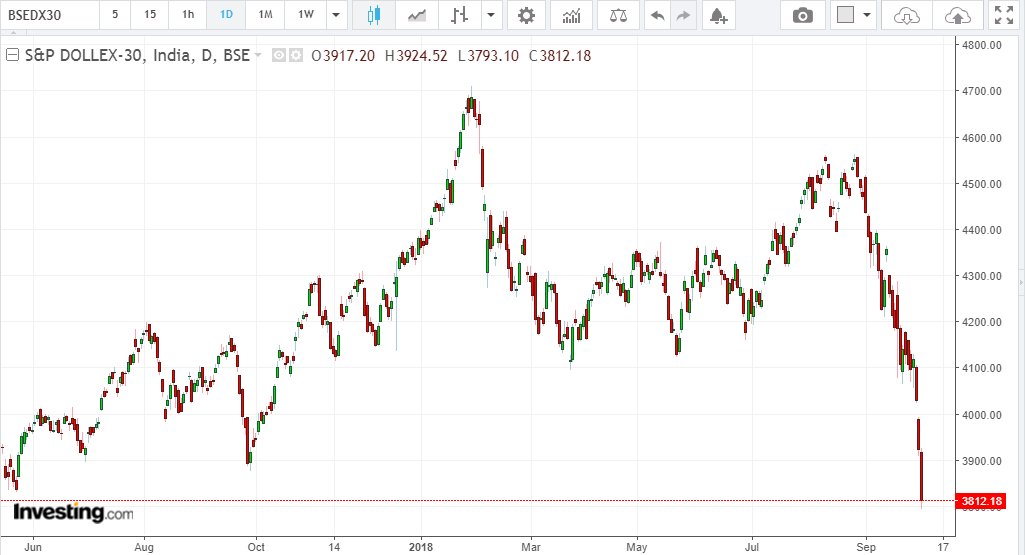This screenshot has height=555, width=1025.
Task: Click the compare symbols scales icon
Action: 618,15
